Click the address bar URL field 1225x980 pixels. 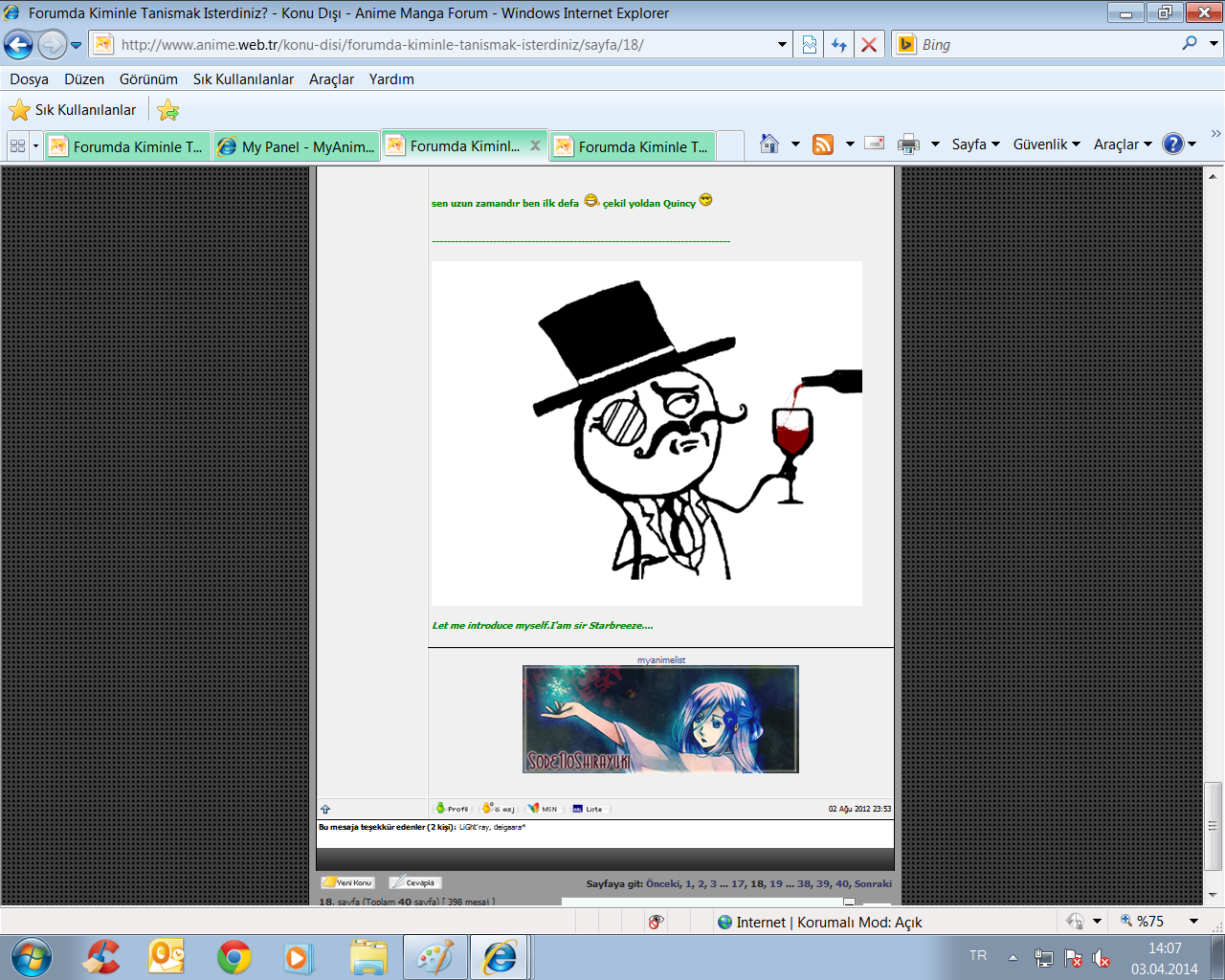433,45
